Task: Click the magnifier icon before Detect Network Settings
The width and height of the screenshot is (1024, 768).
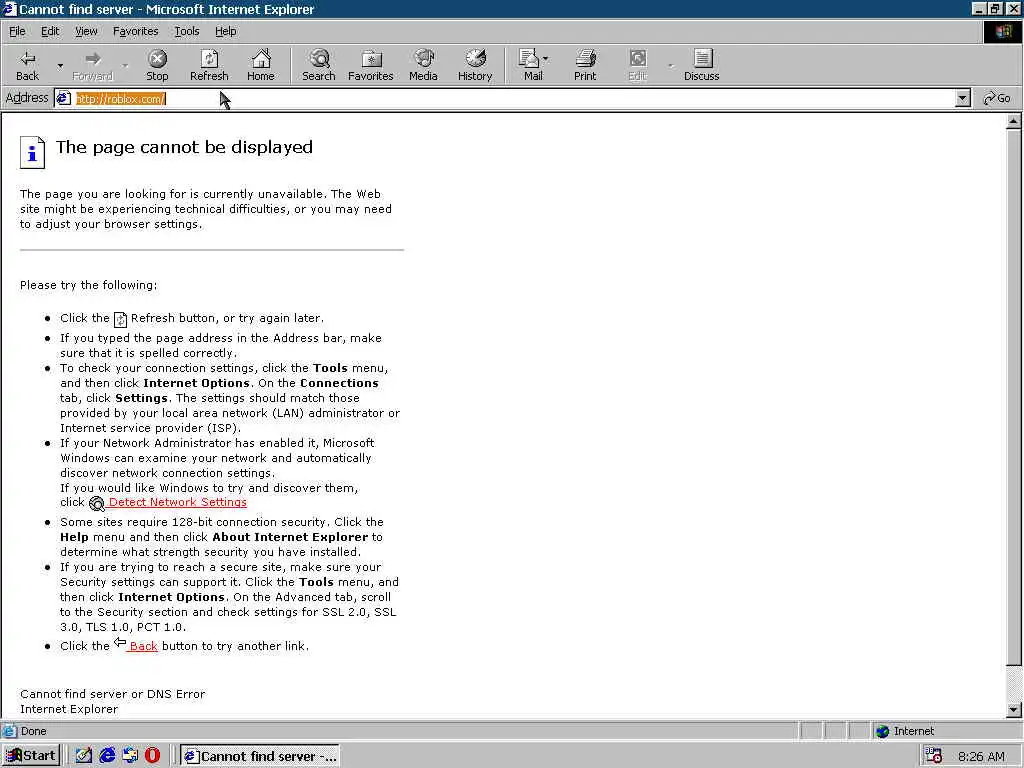Action: (x=97, y=504)
